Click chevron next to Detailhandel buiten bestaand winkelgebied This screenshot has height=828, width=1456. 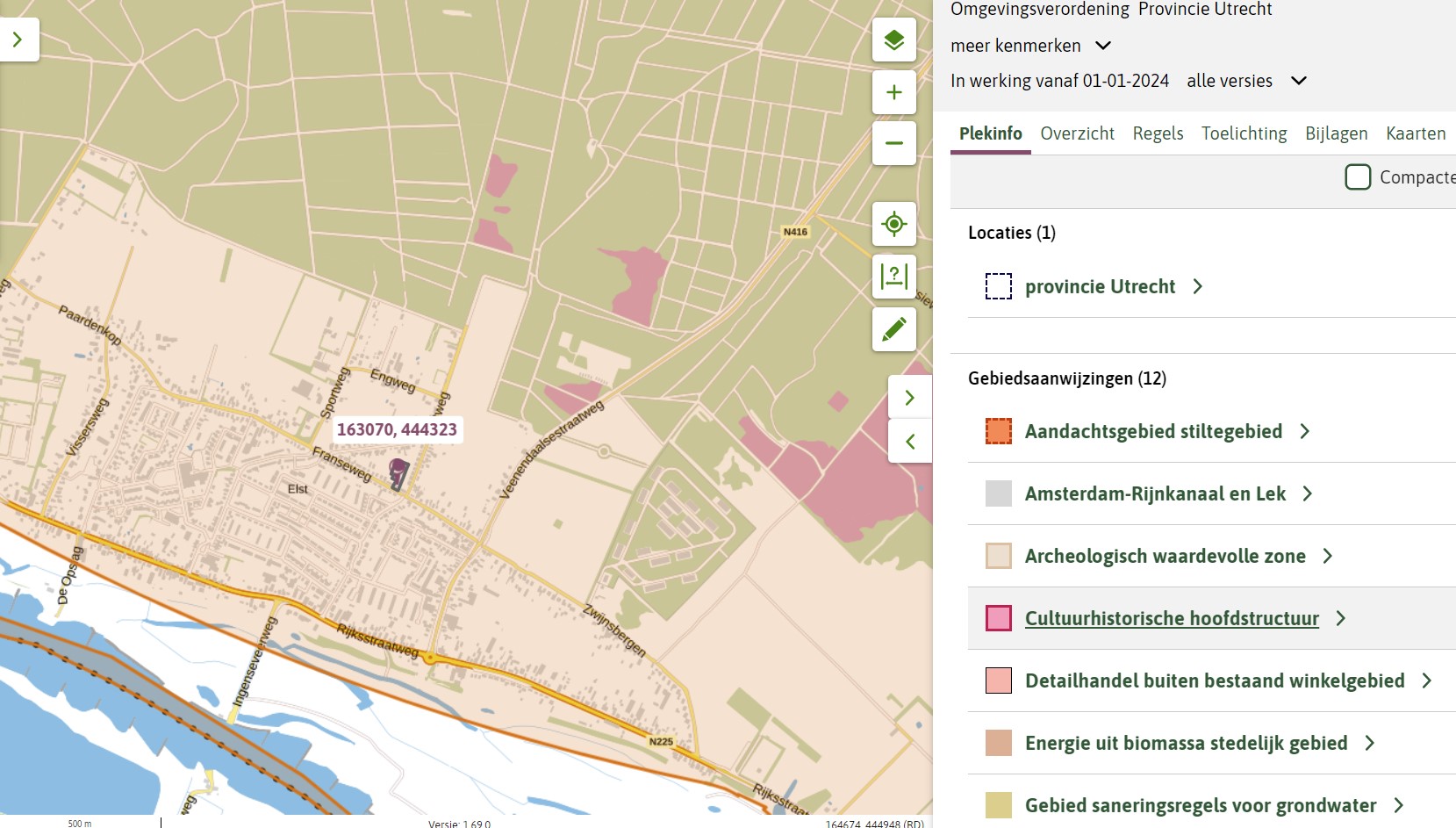pos(1427,680)
